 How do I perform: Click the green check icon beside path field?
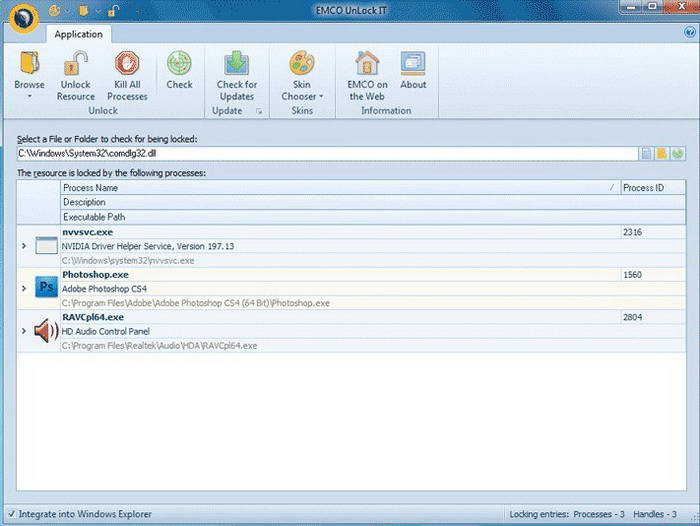[x=678, y=154]
